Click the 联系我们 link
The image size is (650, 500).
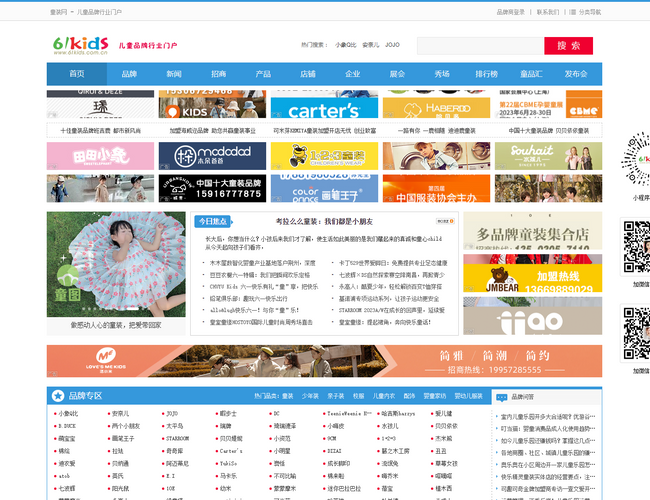coord(548,12)
